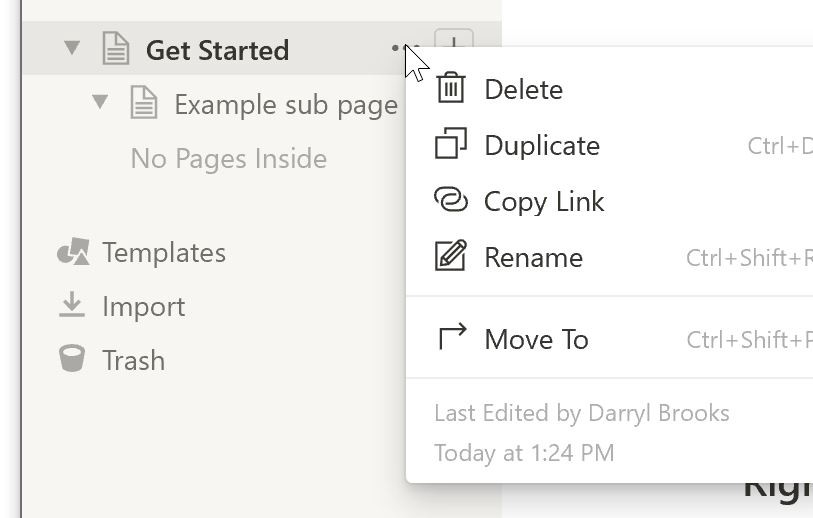Click the Trash bucket icon in sidebar

[x=72, y=358]
